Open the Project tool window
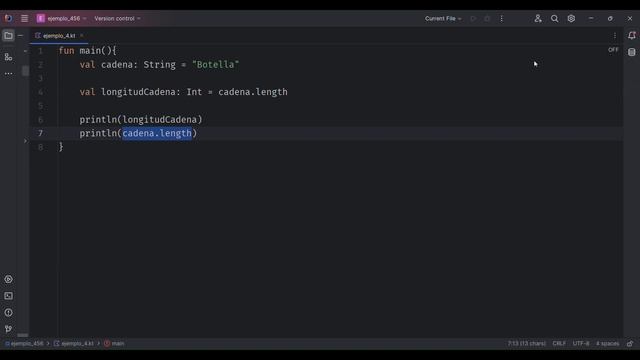The height and width of the screenshot is (360, 640). pyautogui.click(x=8, y=36)
